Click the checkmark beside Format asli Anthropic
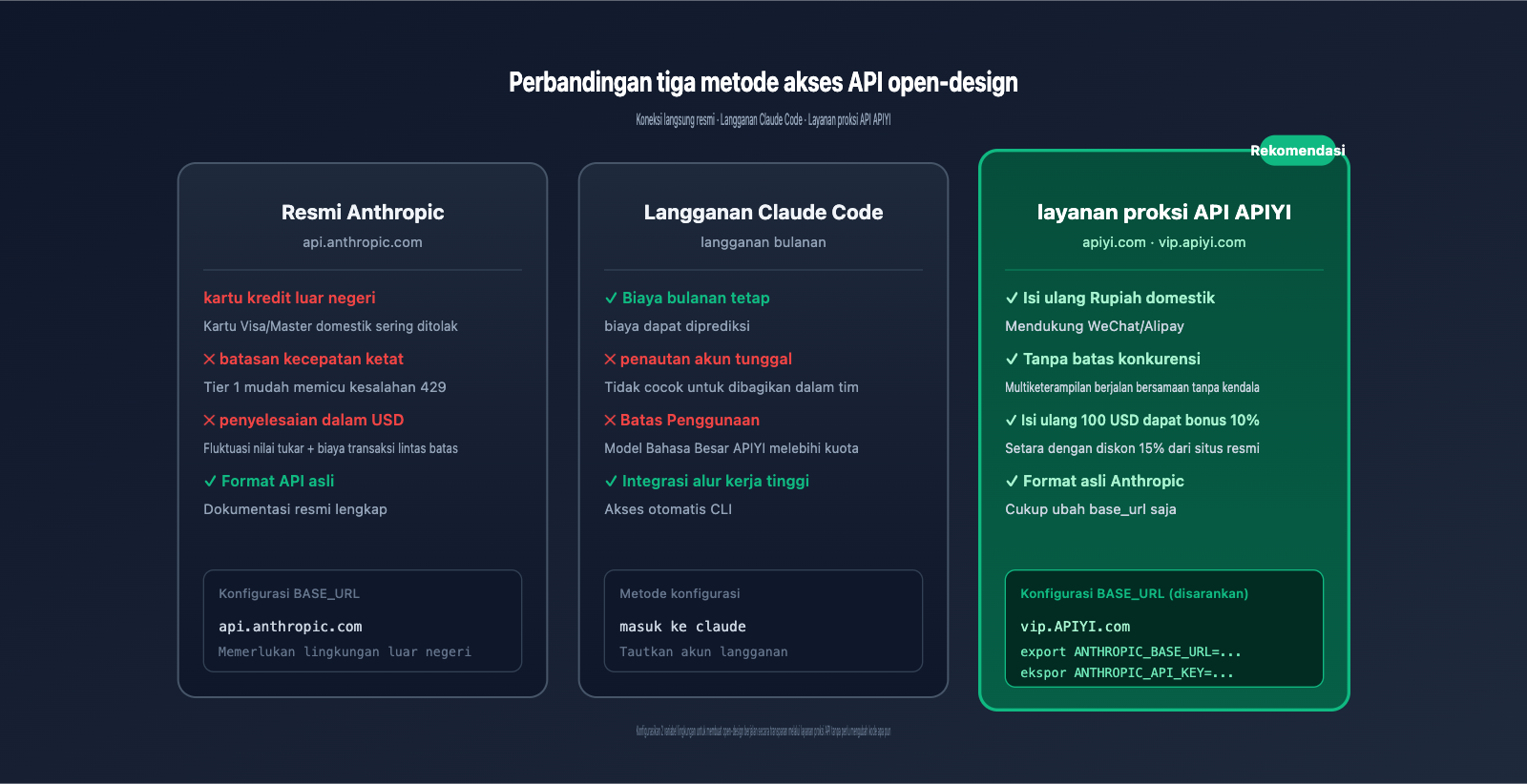Image resolution: width=1527 pixels, height=784 pixels. click(x=1012, y=482)
